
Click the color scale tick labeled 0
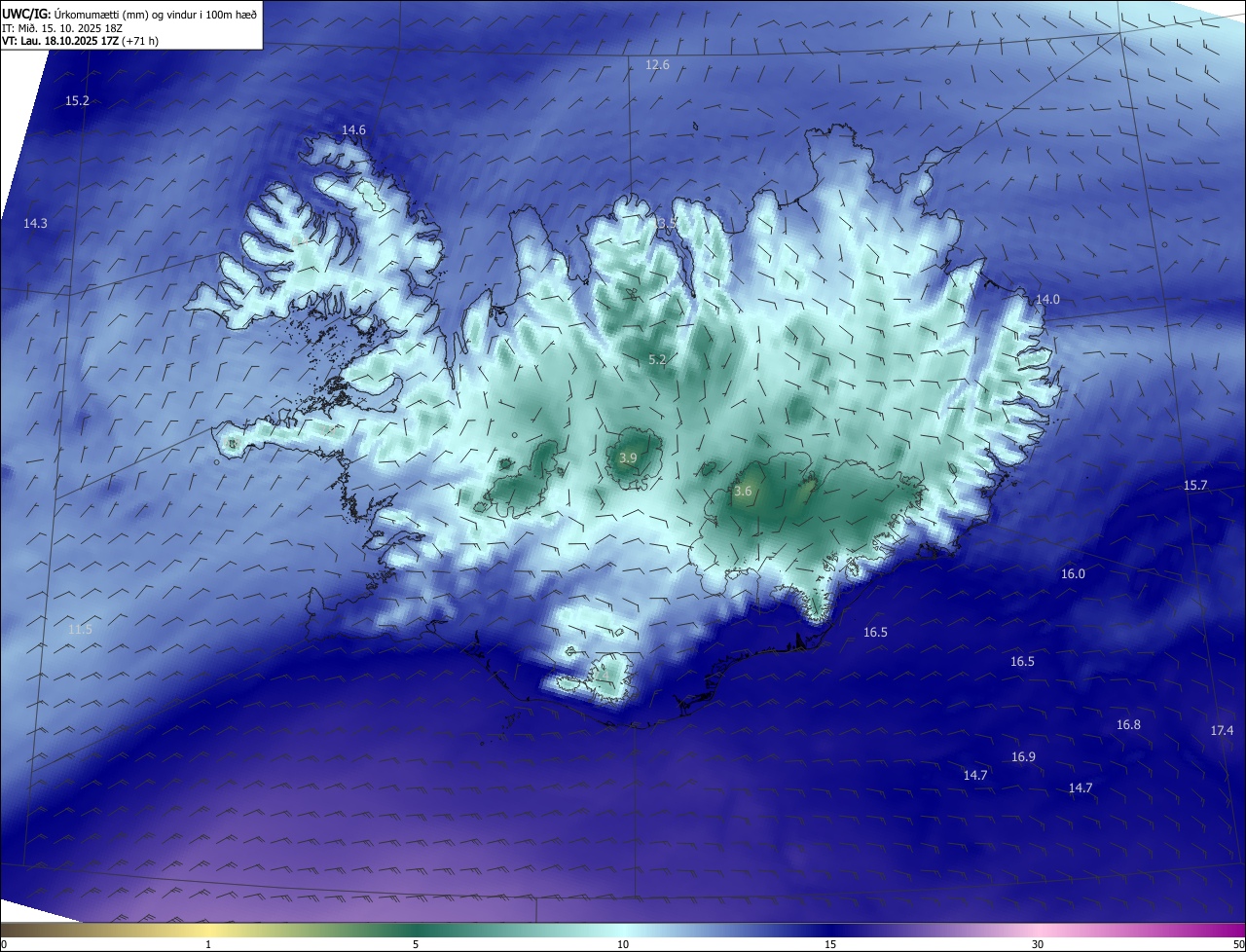[4, 944]
